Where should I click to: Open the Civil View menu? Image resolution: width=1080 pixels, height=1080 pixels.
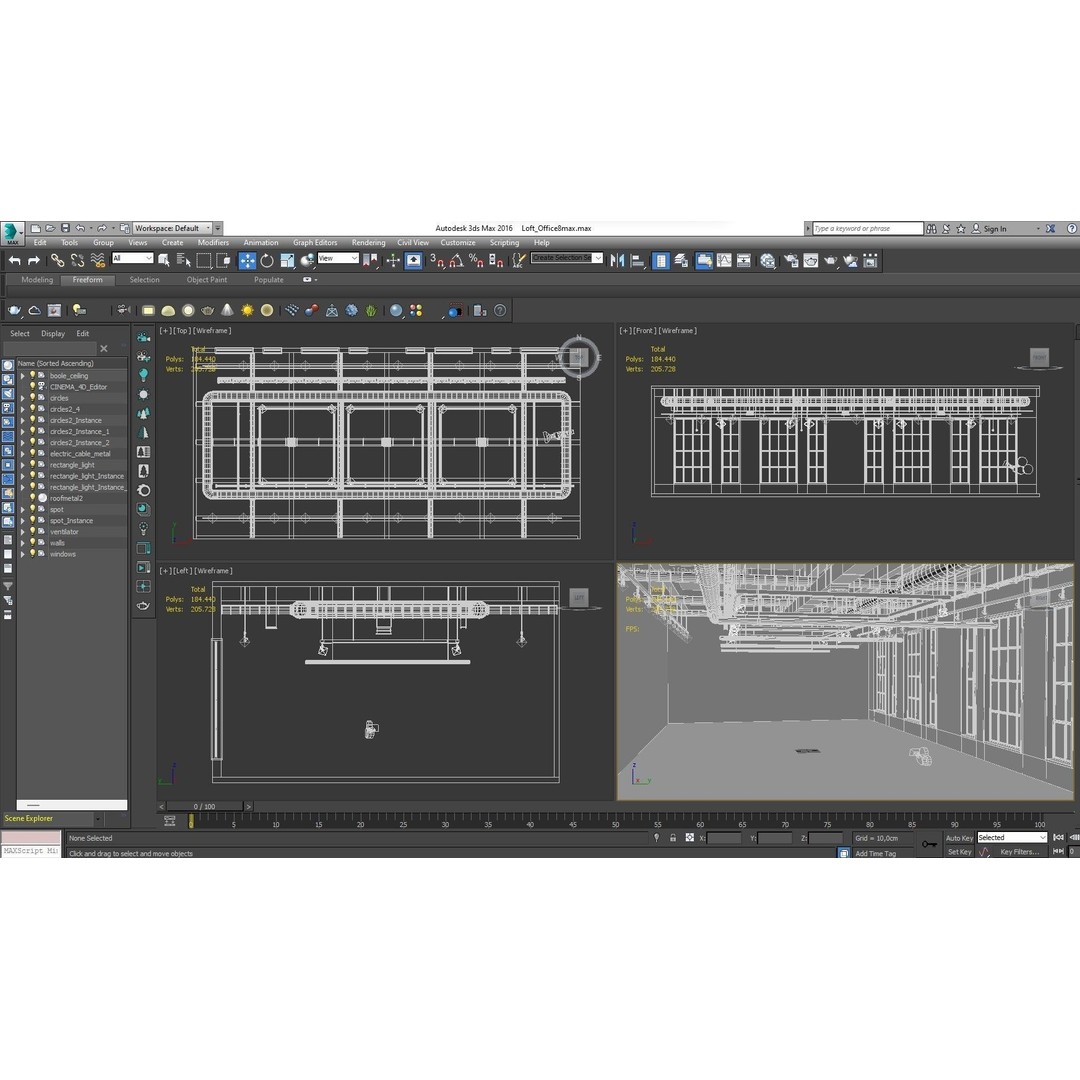(x=413, y=242)
